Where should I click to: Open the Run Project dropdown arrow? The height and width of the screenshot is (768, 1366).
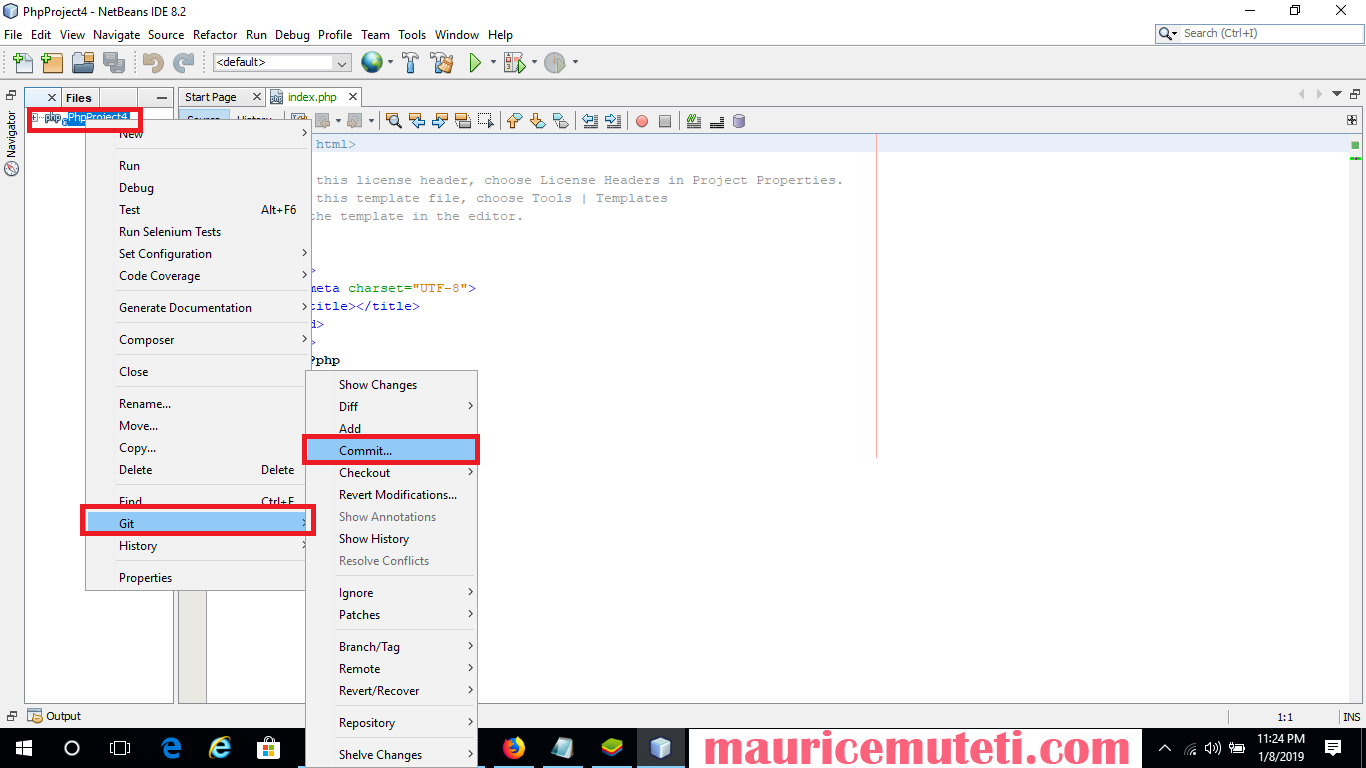(492, 63)
